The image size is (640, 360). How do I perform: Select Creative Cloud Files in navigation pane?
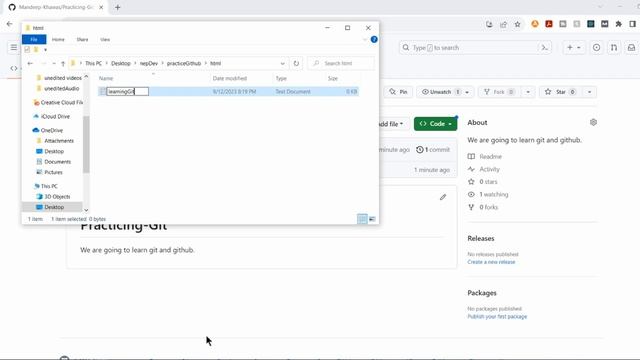pyautogui.click(x=58, y=102)
